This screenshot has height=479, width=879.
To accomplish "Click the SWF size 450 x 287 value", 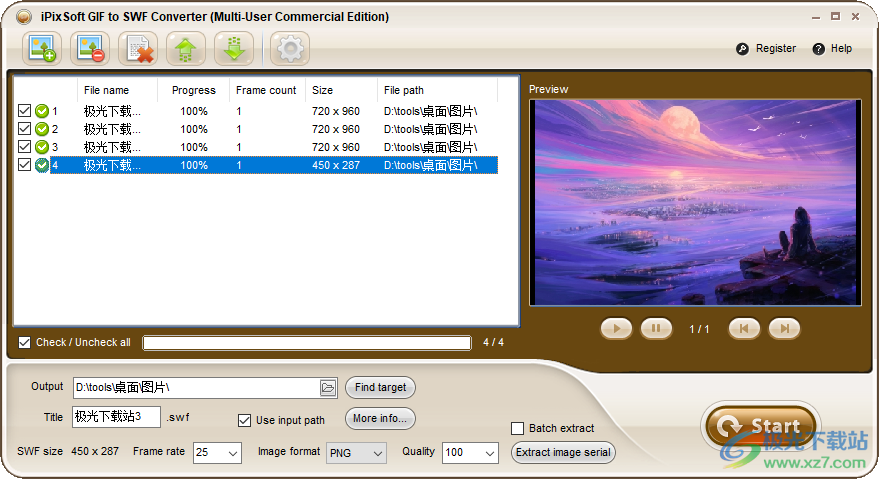I will pyautogui.click(x=95, y=452).
